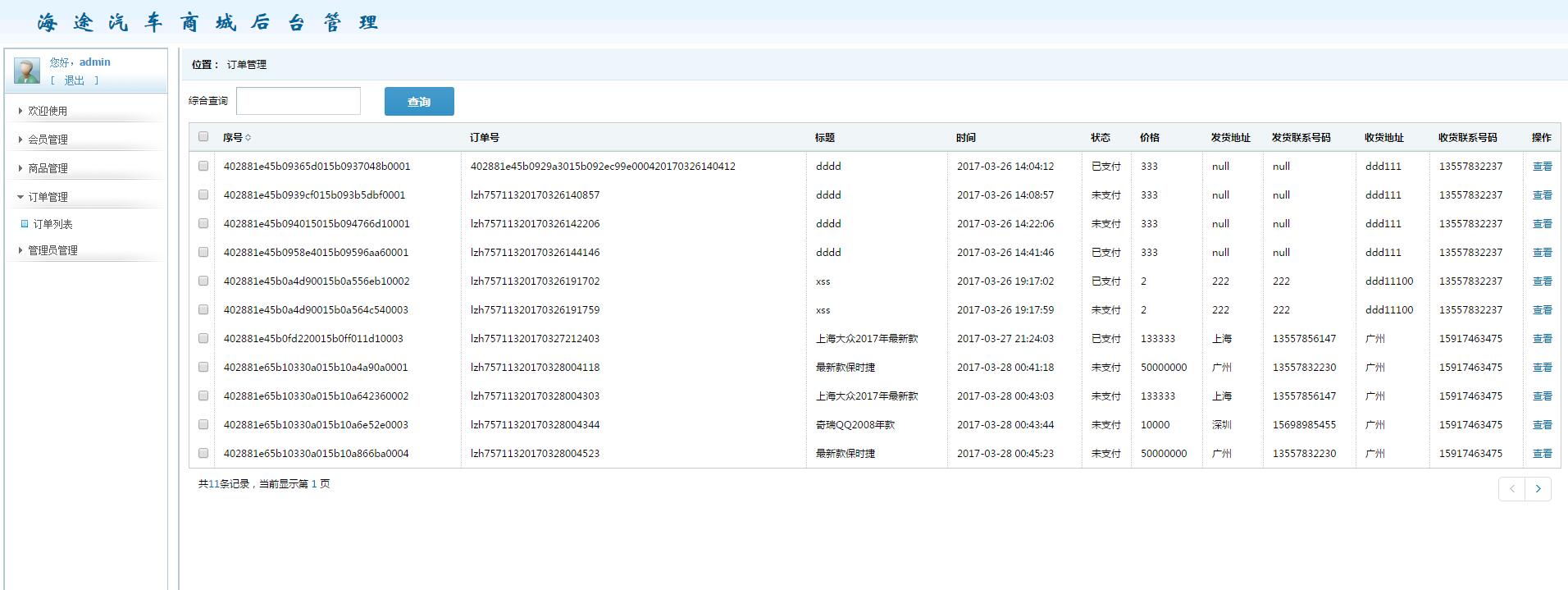Open 订单列表 in the sidebar
1568x590 pixels.
[x=52, y=224]
